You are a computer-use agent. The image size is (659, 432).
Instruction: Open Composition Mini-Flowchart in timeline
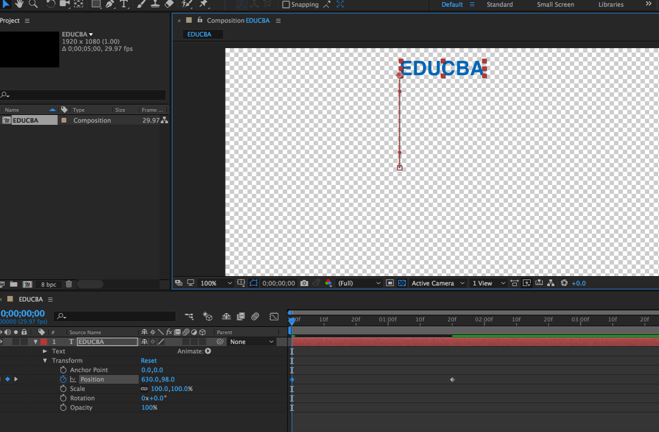[x=189, y=316]
